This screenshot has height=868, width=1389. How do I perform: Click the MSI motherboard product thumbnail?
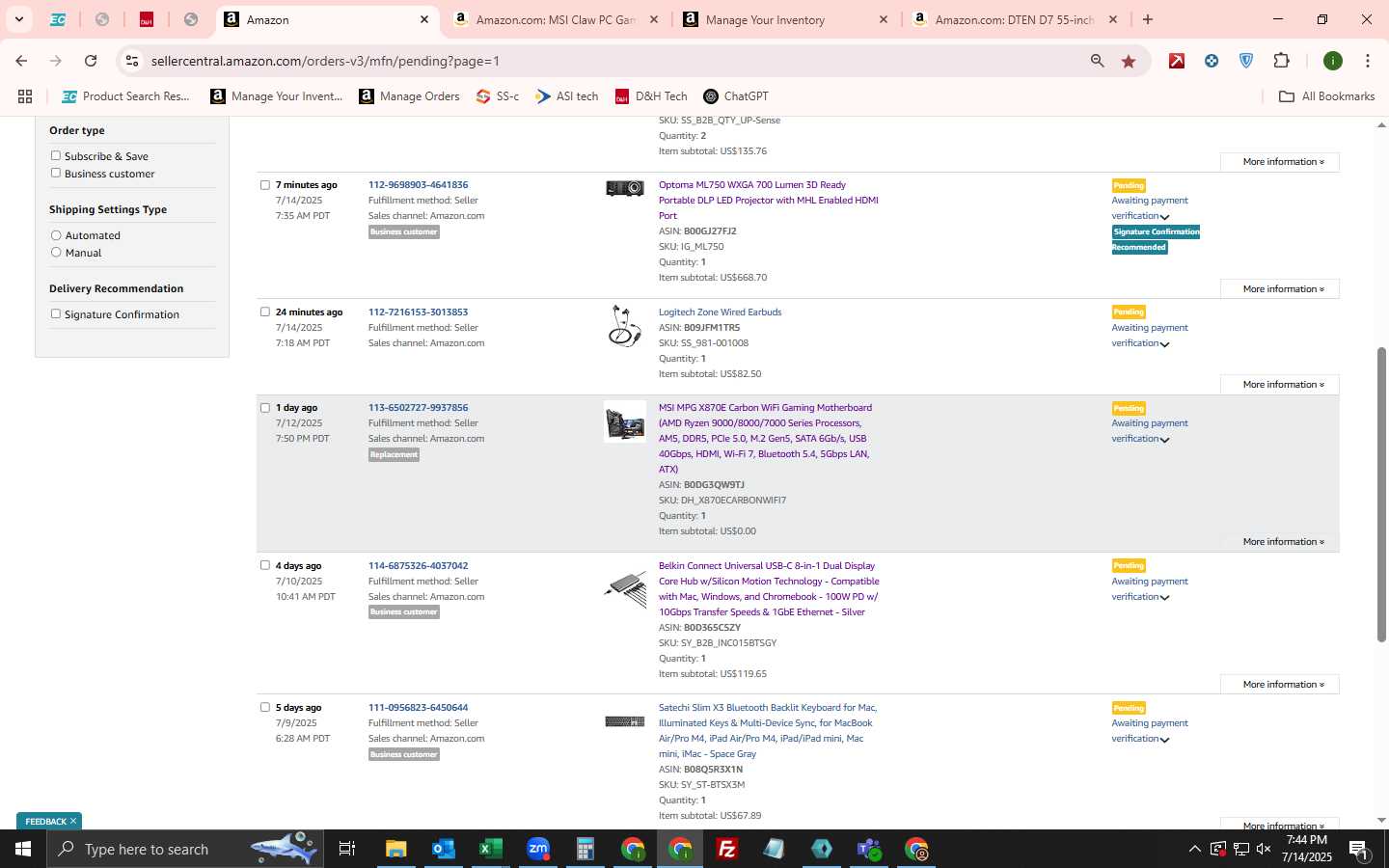(x=624, y=421)
